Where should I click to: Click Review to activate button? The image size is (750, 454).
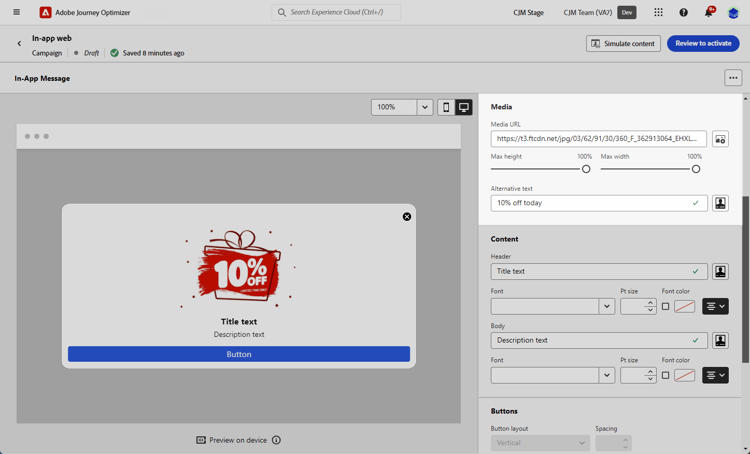click(x=703, y=44)
